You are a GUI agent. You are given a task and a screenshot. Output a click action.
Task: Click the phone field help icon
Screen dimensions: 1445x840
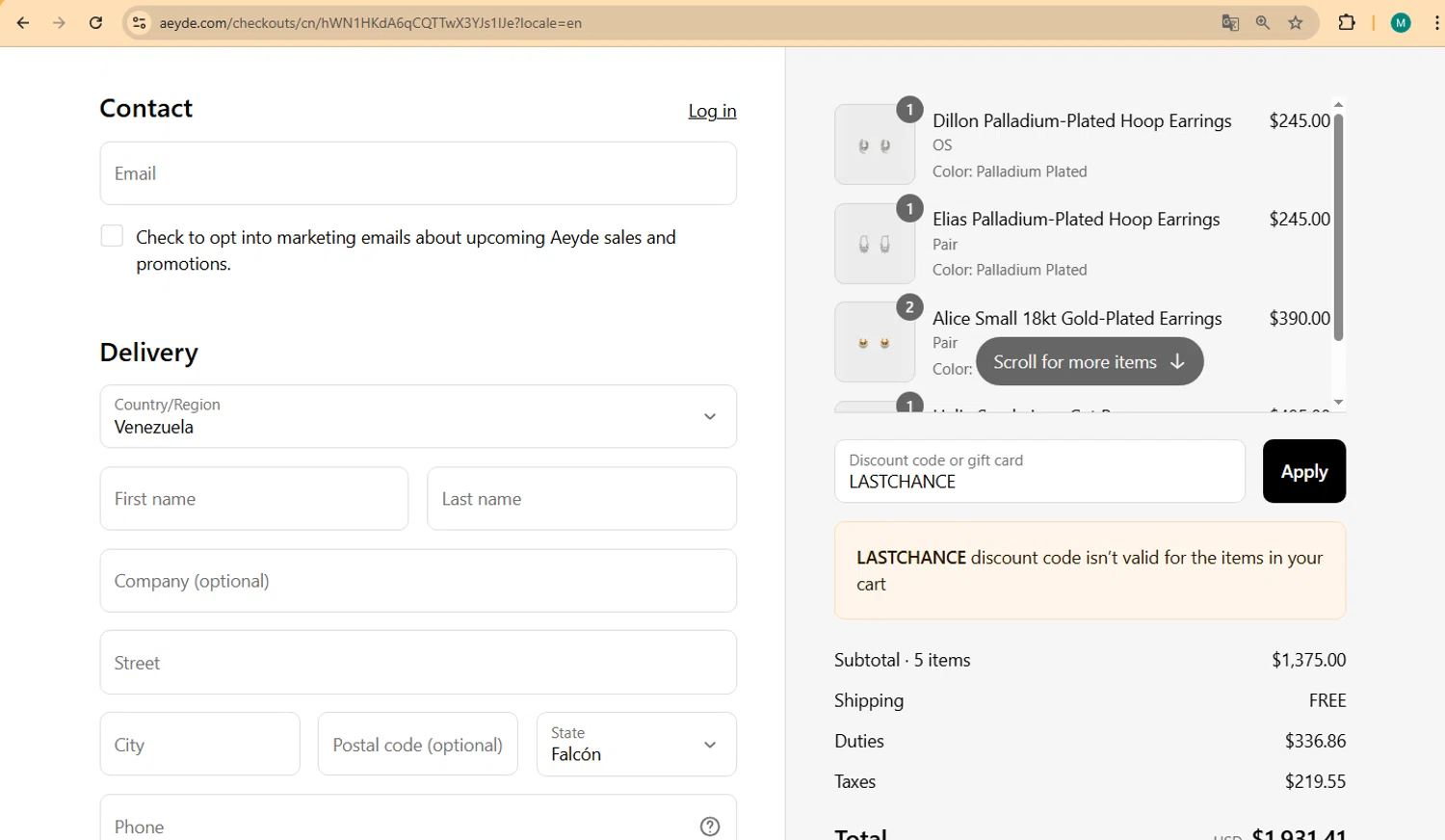[710, 827]
